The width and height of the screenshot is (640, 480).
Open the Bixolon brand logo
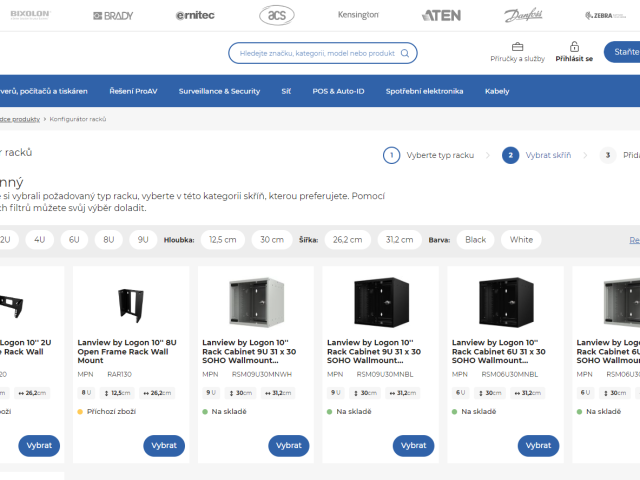(30, 15)
